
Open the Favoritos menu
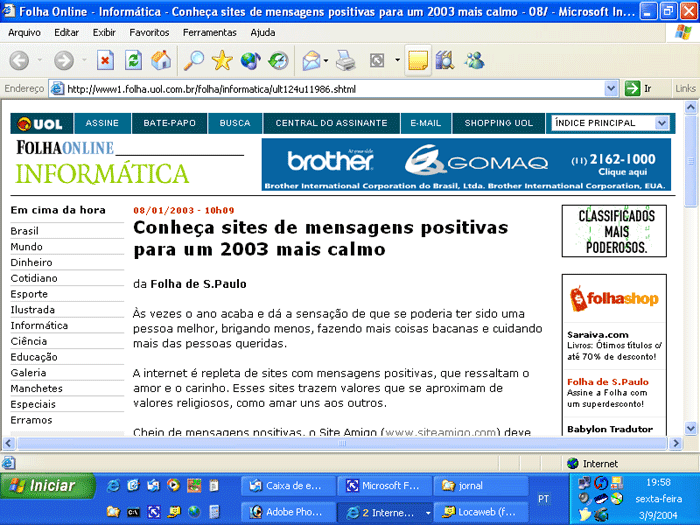click(x=149, y=33)
